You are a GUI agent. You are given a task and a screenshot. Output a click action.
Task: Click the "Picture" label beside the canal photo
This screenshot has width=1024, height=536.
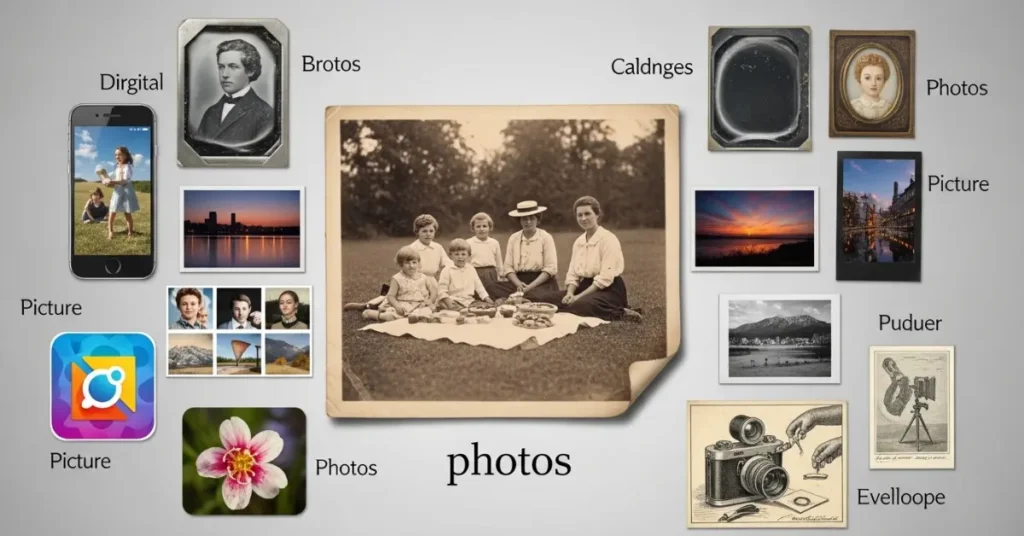tap(958, 184)
